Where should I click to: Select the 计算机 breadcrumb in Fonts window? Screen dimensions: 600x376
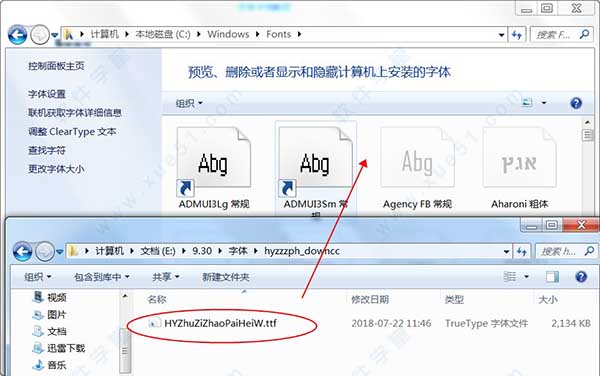click(104, 34)
